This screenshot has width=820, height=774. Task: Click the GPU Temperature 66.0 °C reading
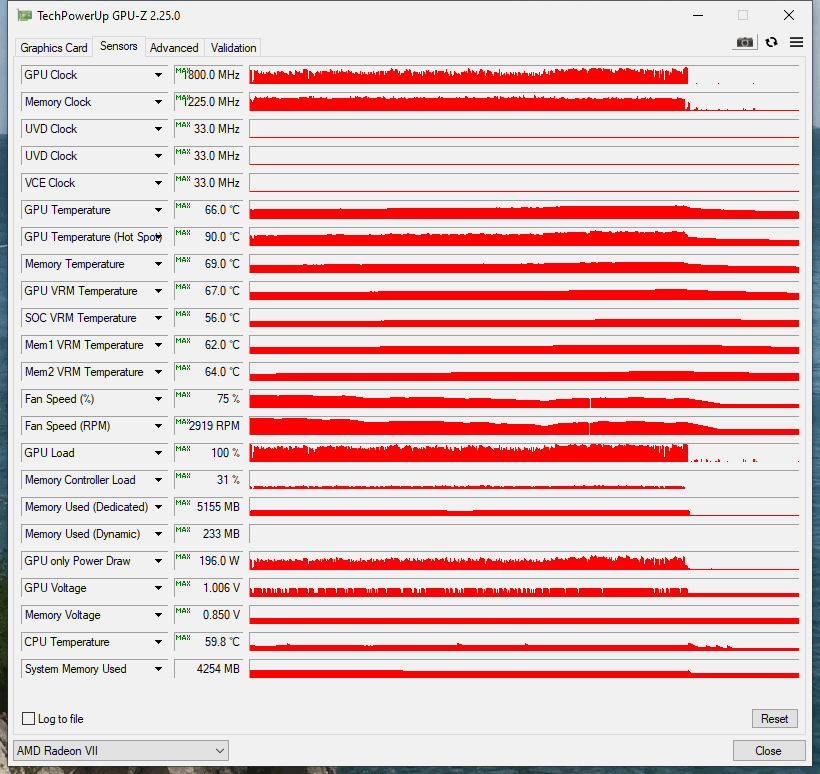tap(208, 210)
